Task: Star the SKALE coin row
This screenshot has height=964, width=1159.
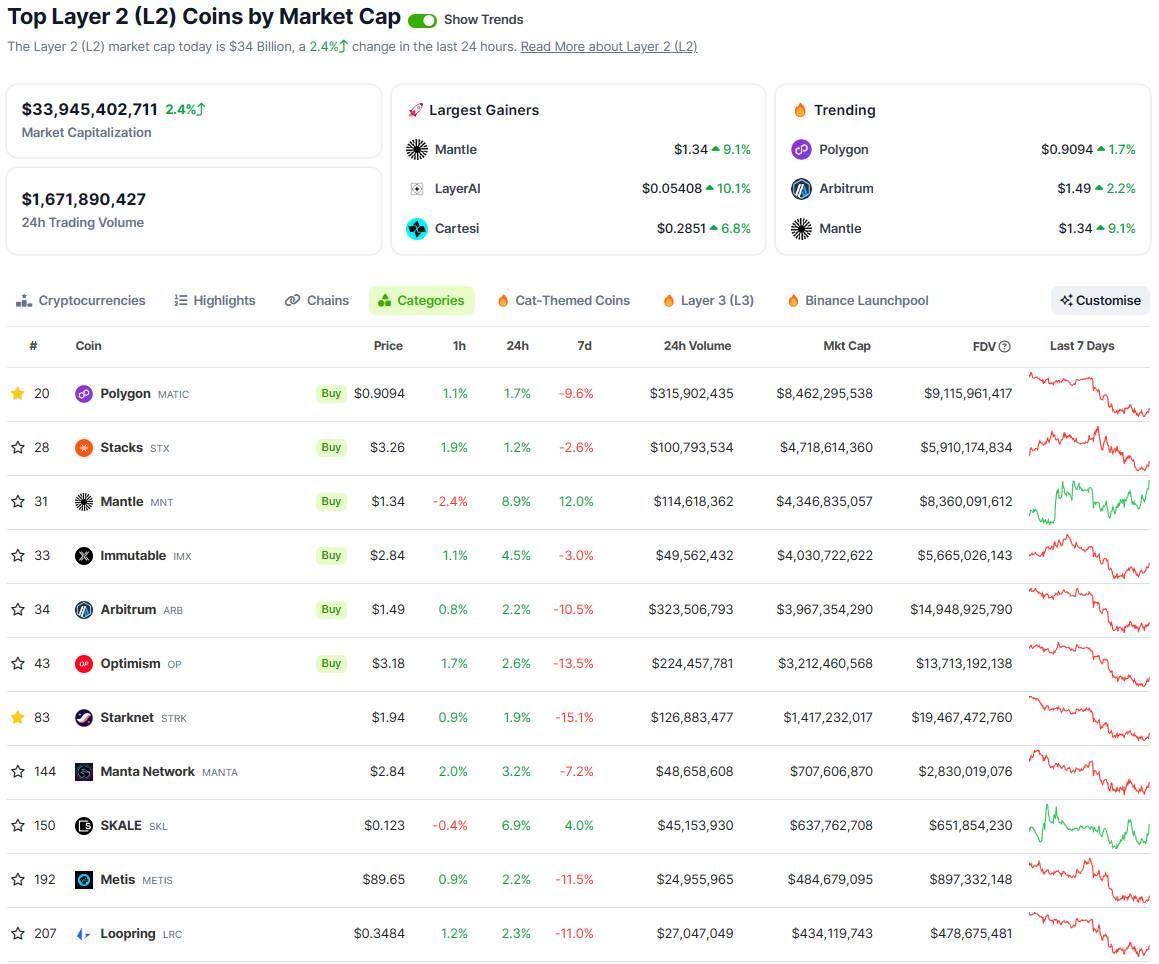Action: (18, 825)
